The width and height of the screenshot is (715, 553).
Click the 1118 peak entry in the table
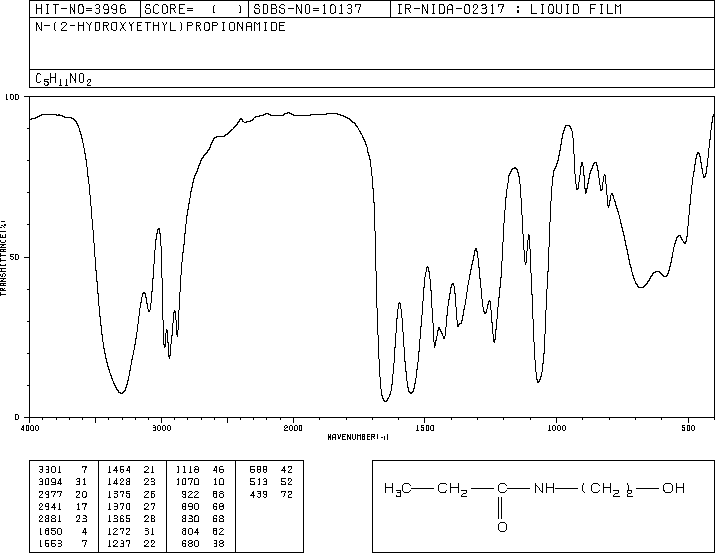[x=201, y=470]
